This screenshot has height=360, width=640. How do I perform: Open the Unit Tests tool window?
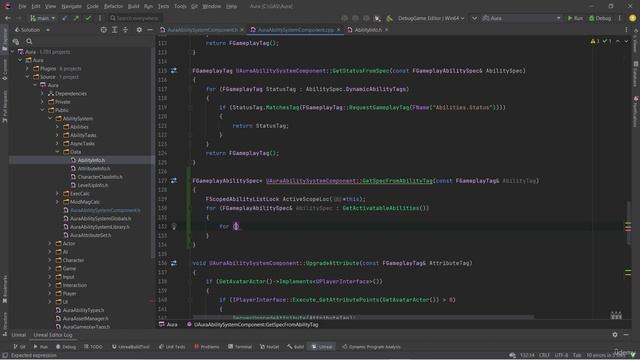tap(172, 347)
